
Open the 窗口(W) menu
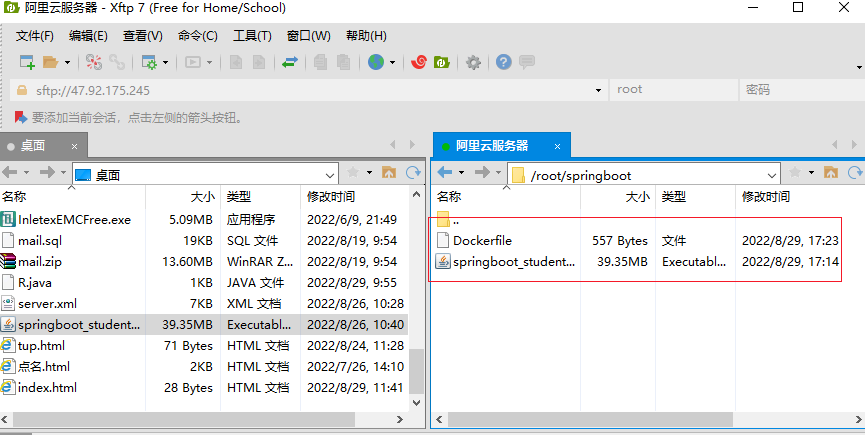click(x=309, y=36)
